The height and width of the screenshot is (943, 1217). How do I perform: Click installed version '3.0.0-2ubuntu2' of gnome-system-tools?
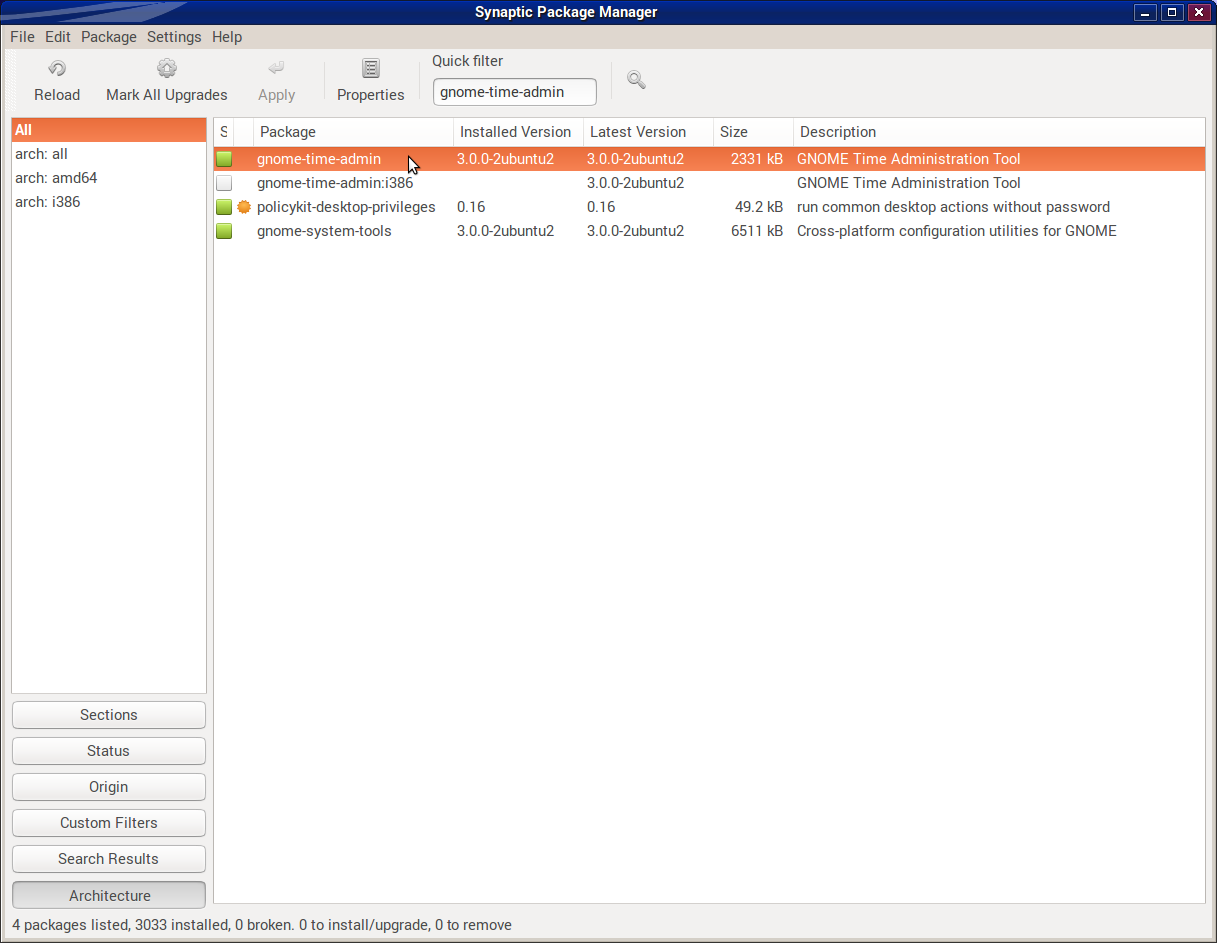pos(505,231)
